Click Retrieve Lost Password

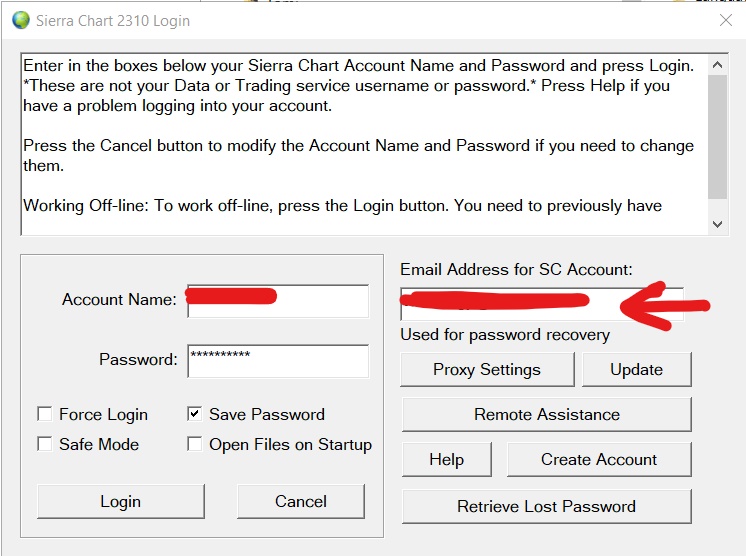(547, 506)
